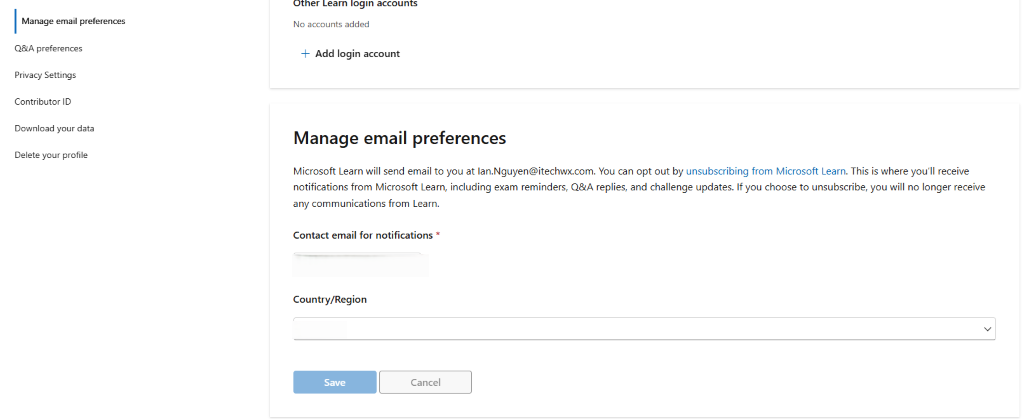Select Download your data option
The width and height of the screenshot is (1024, 419).
click(54, 129)
